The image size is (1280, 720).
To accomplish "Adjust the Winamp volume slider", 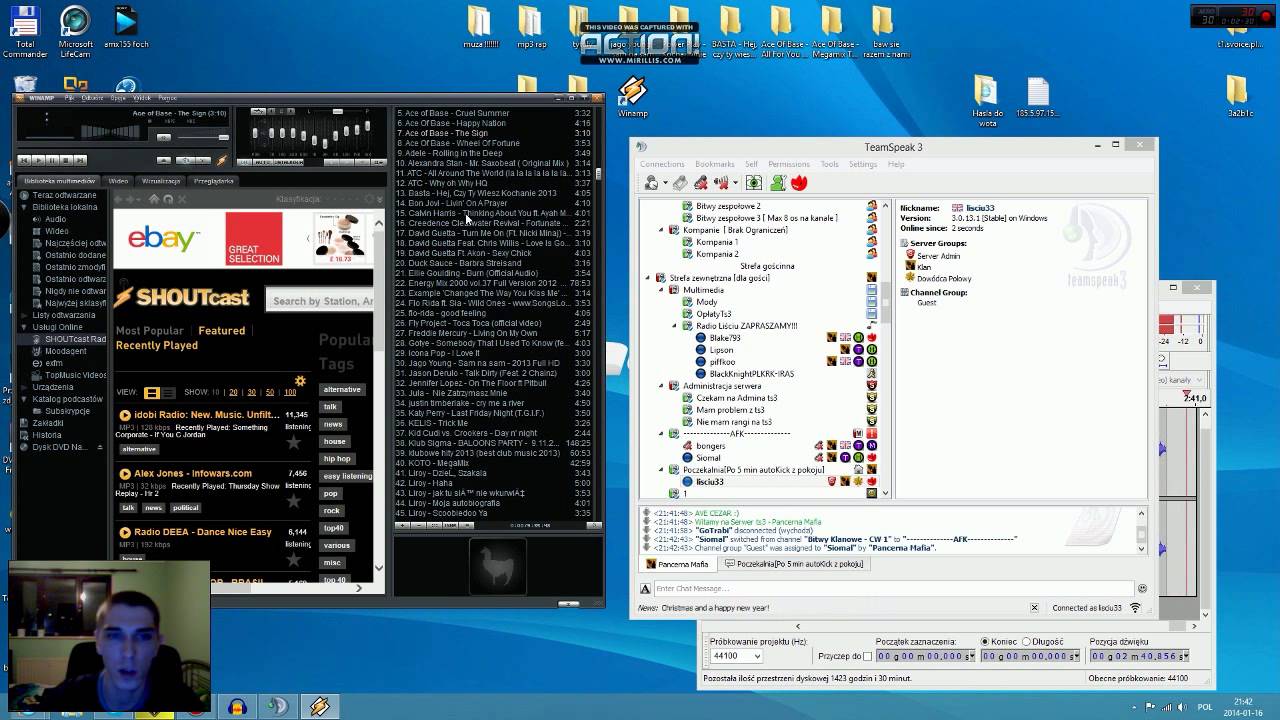I will (204, 137).
